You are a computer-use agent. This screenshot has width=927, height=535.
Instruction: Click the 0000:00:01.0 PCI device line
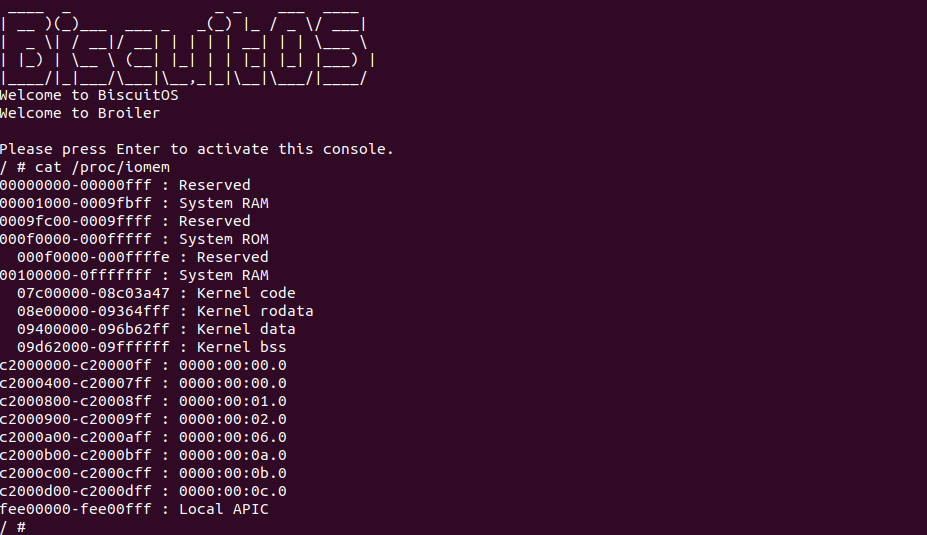(x=143, y=401)
